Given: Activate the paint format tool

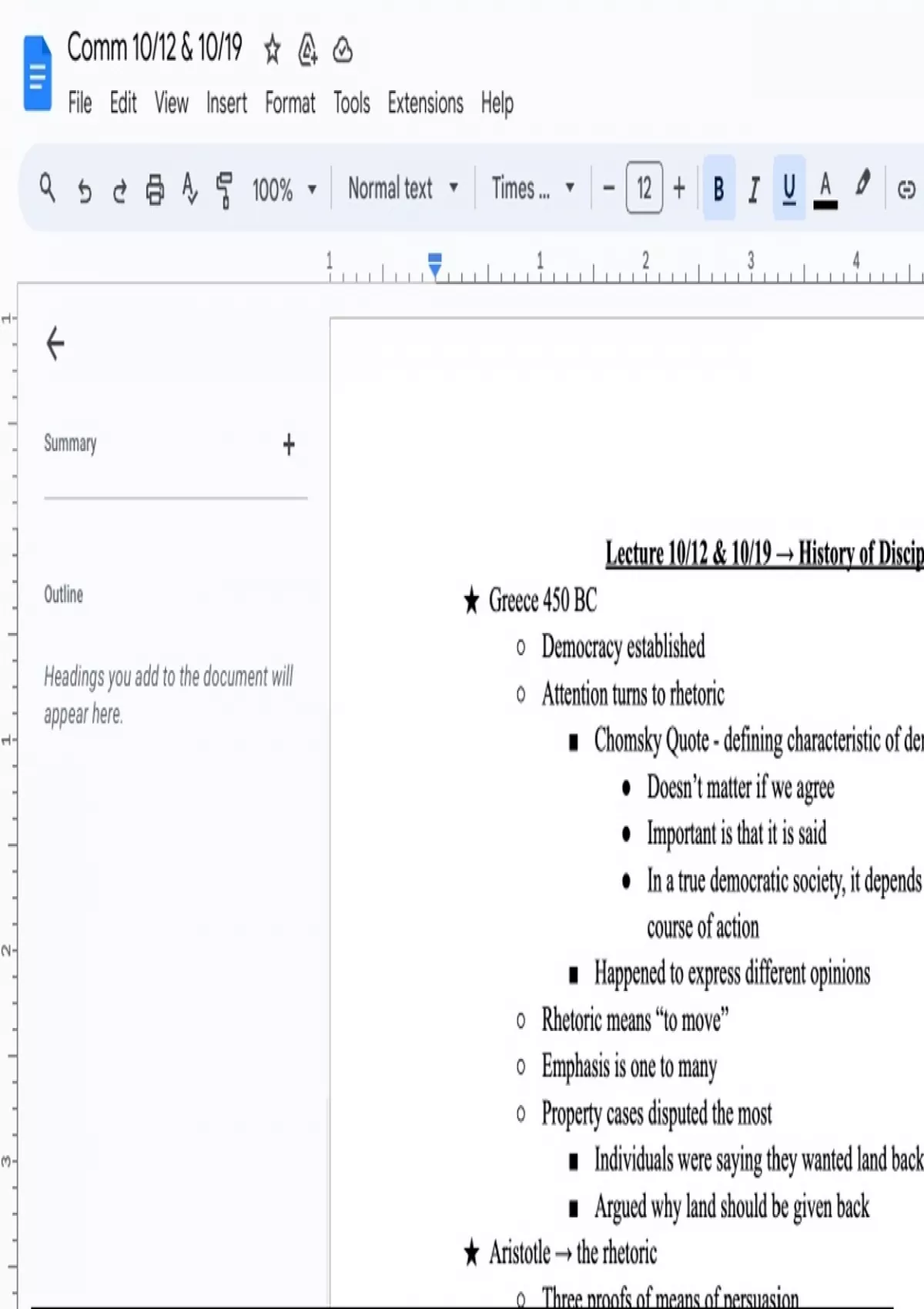Looking at the screenshot, I should 224,189.
